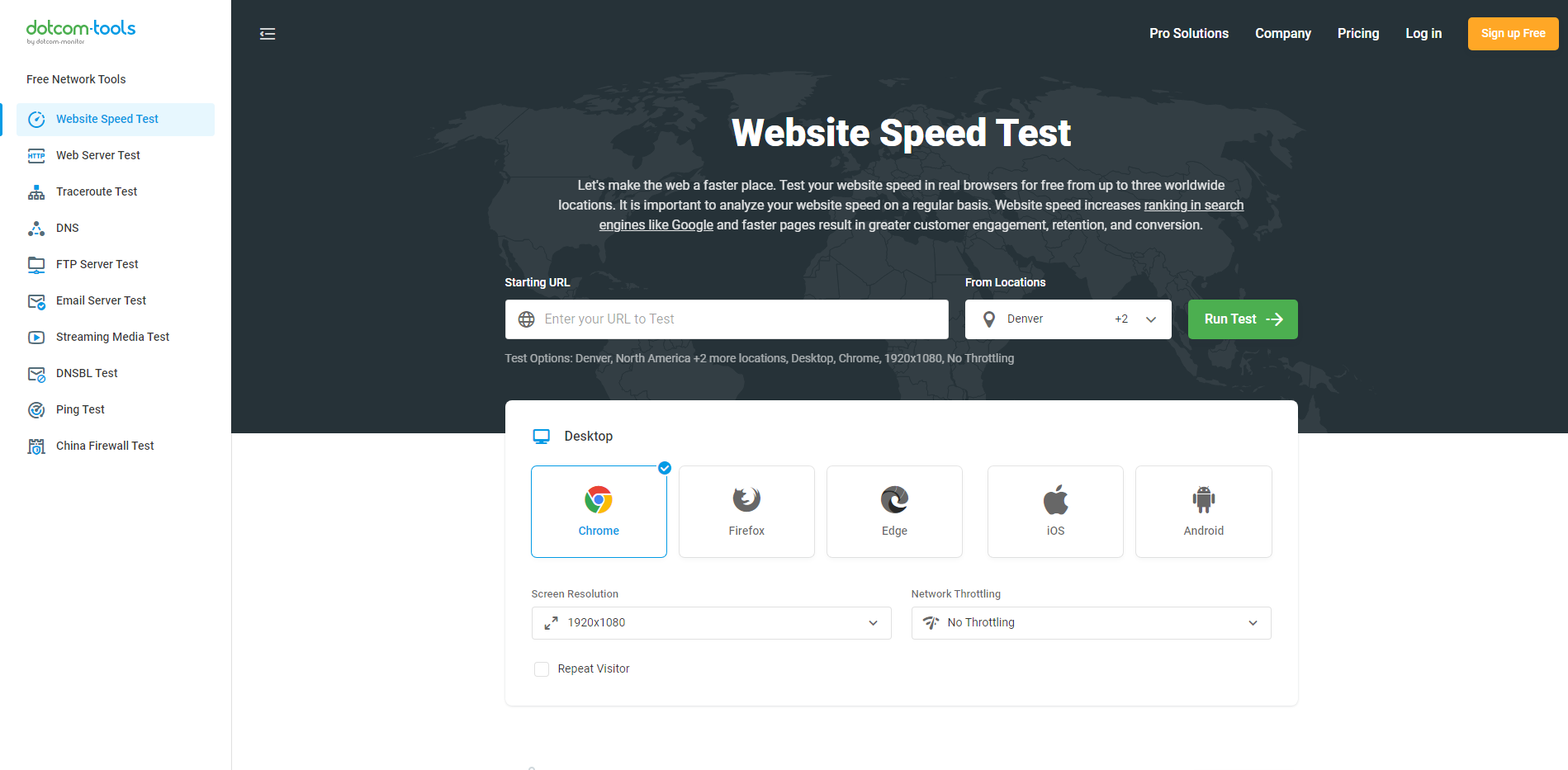Follow the 'engines like Google' hyperlink
1568x770 pixels.
coord(656,225)
